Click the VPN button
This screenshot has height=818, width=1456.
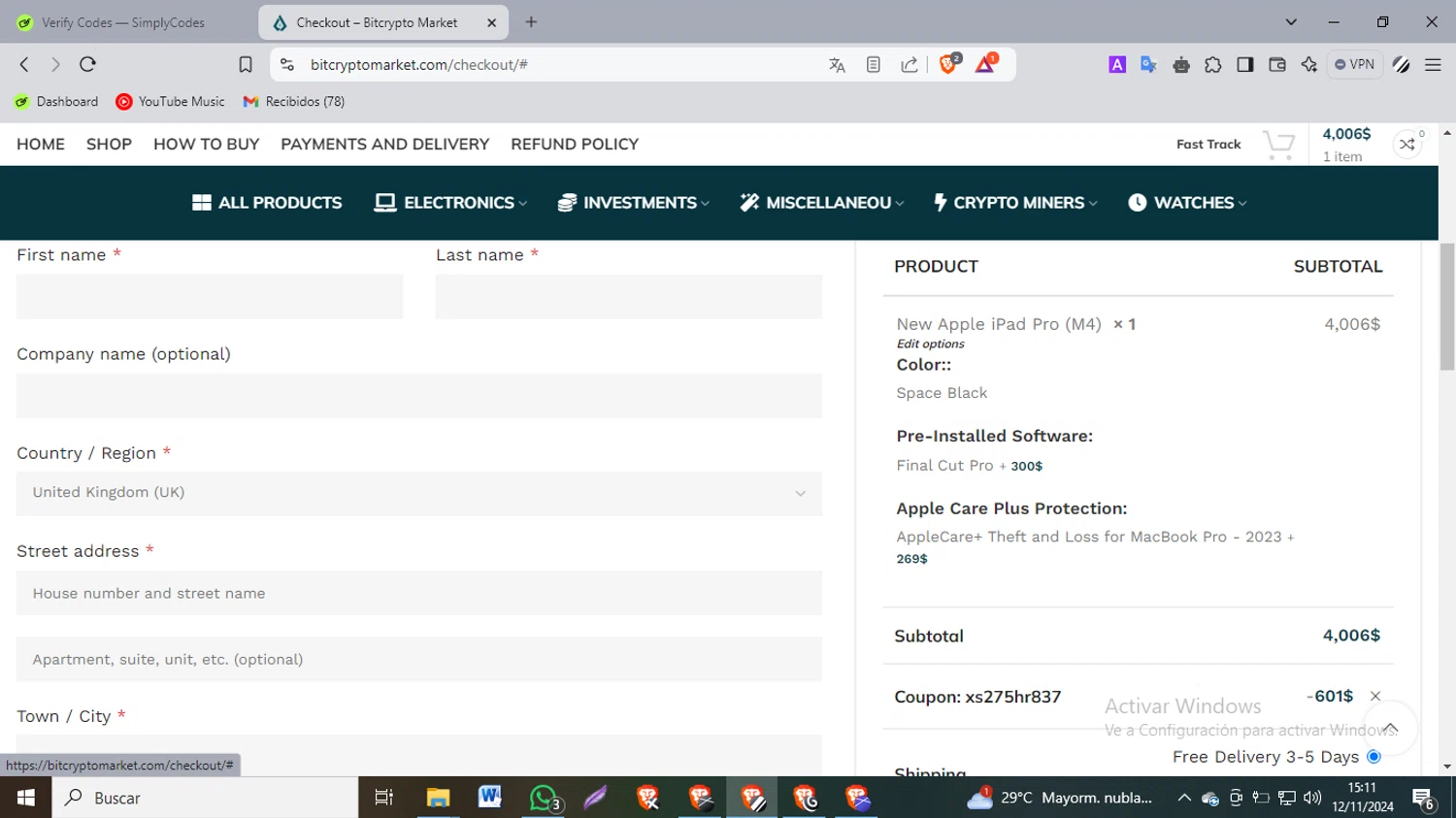1354,64
